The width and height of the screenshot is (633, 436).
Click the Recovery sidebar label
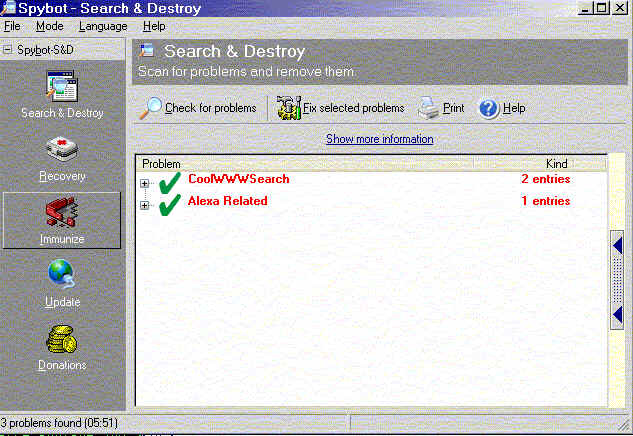click(62, 176)
